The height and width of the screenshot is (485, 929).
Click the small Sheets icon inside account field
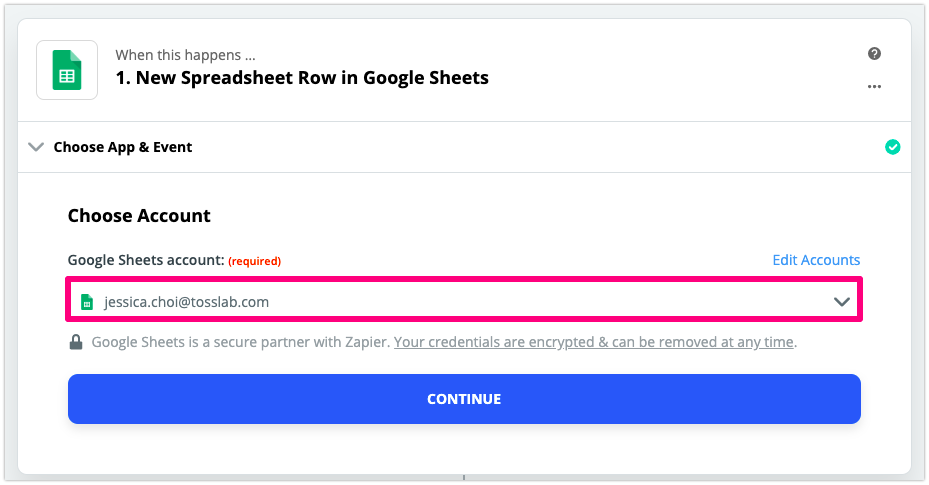pos(87,302)
